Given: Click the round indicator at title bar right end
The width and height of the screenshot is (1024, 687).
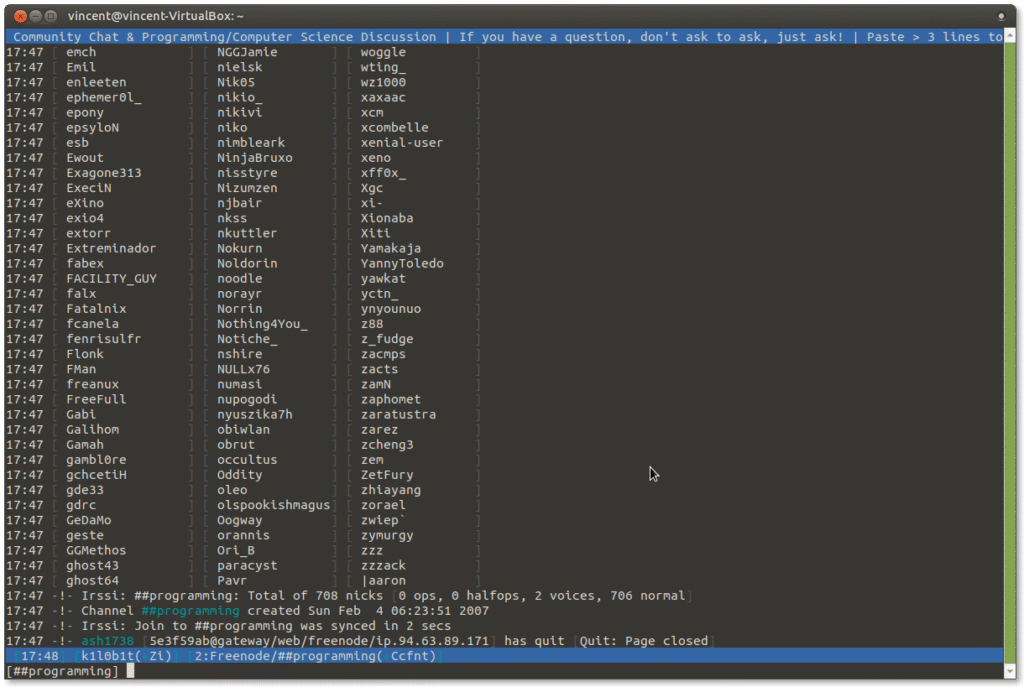Looking at the screenshot, I should click(1001, 16).
